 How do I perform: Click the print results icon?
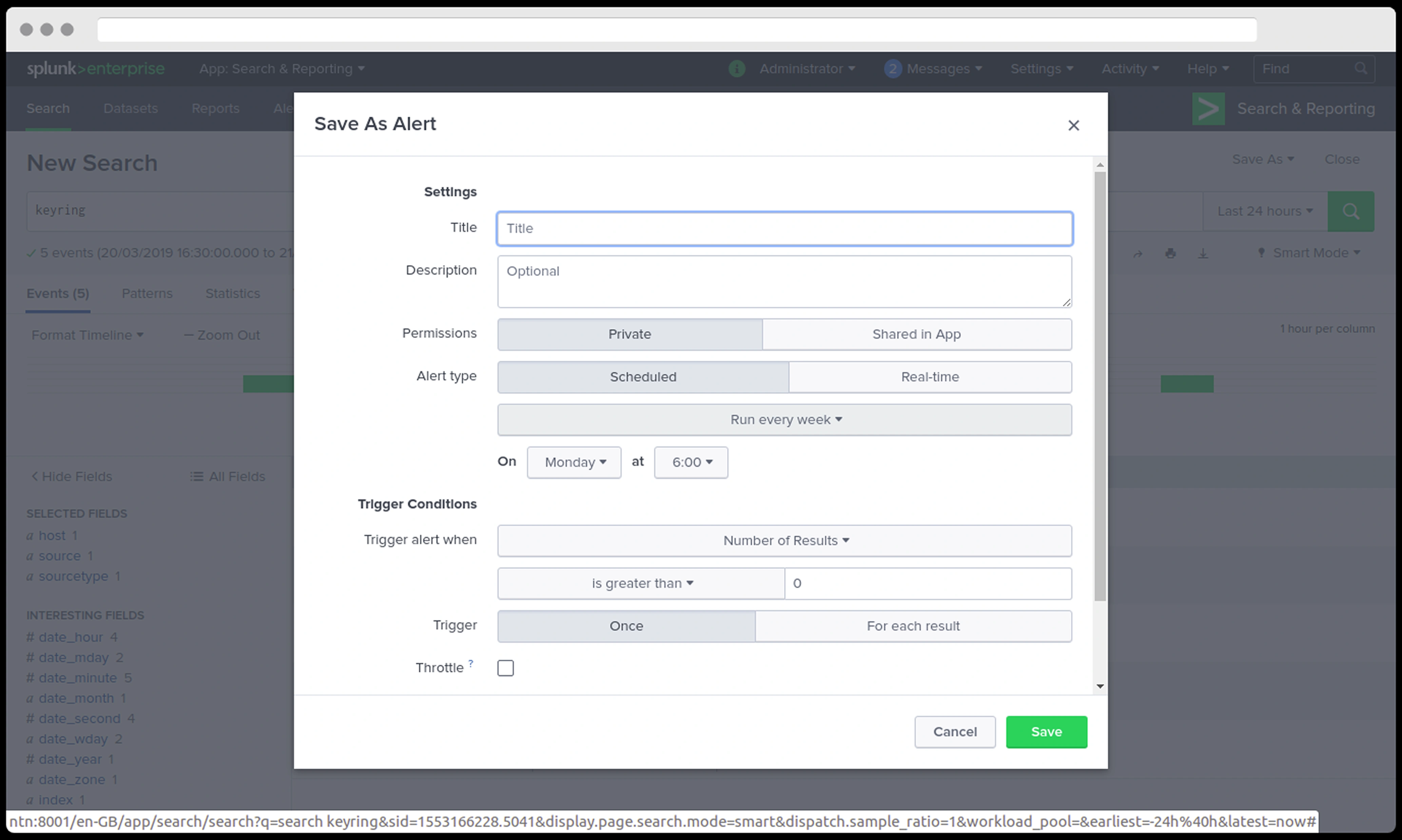(x=1170, y=254)
